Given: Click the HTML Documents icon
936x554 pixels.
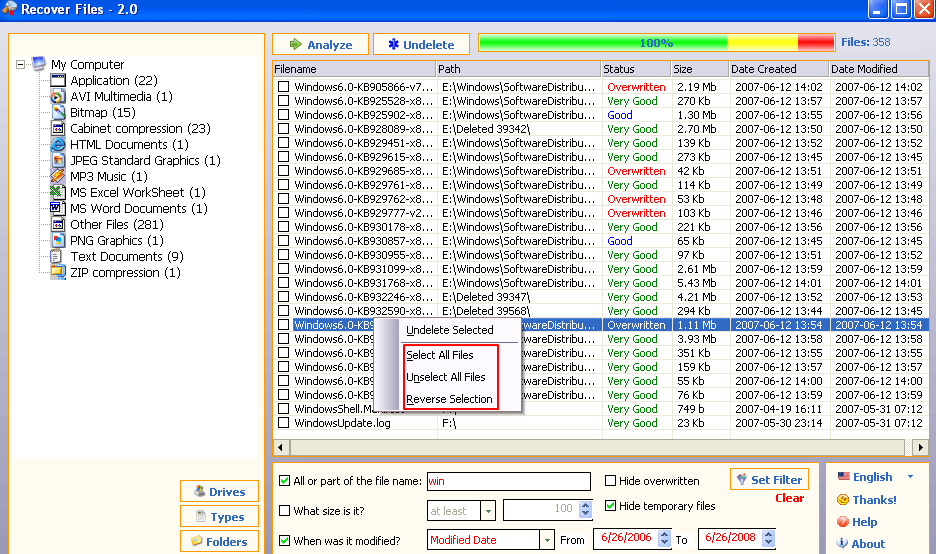Looking at the screenshot, I should (58, 144).
